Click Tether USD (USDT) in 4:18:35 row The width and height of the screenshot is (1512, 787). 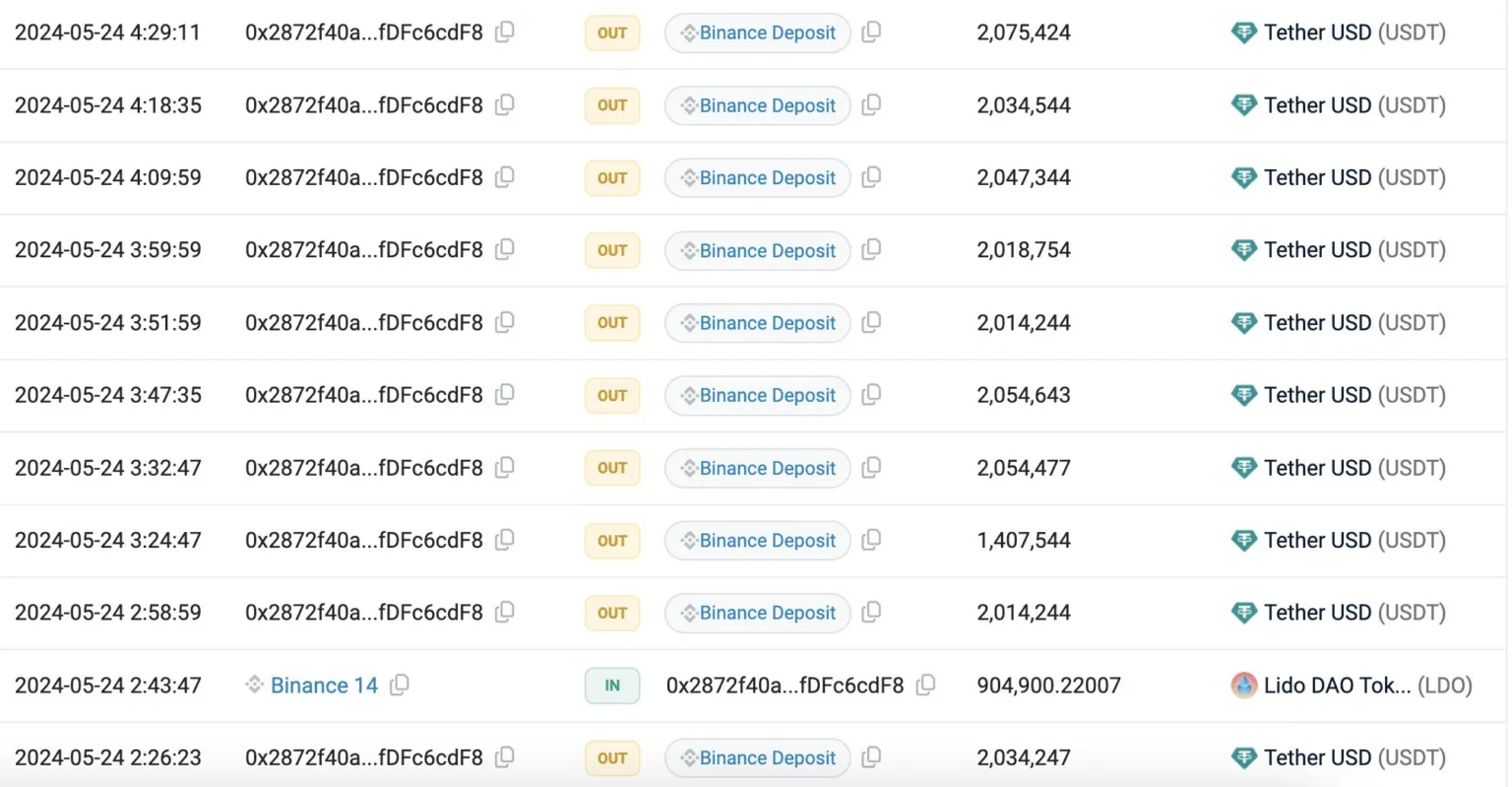tap(1354, 105)
